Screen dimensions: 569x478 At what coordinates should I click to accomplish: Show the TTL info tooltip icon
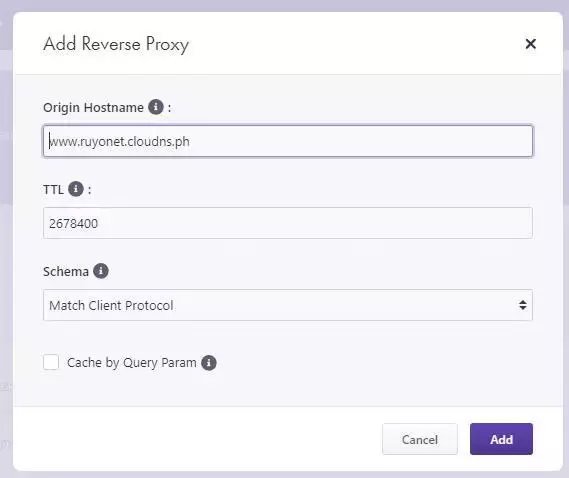(76, 189)
